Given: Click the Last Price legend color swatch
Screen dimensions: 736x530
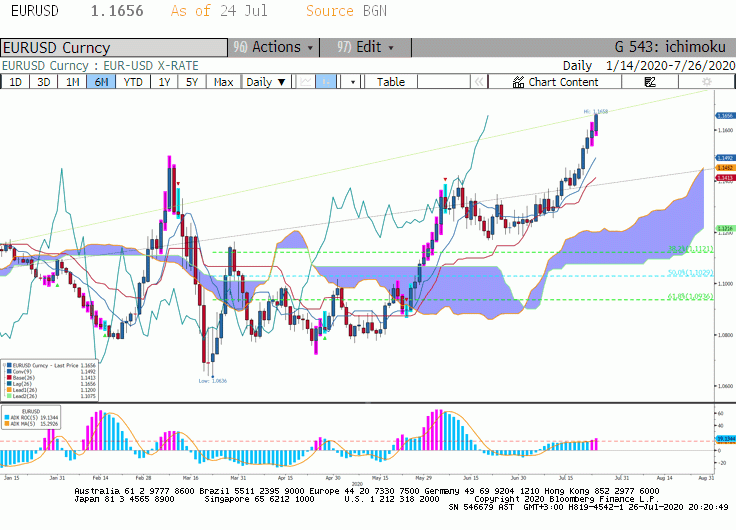Looking at the screenshot, I should pos(9,365).
